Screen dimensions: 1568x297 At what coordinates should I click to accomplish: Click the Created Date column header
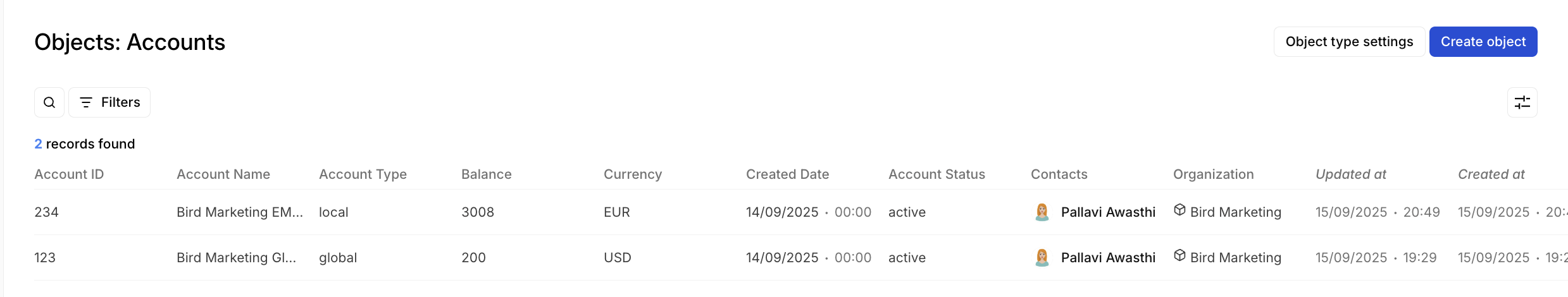pyautogui.click(x=787, y=174)
